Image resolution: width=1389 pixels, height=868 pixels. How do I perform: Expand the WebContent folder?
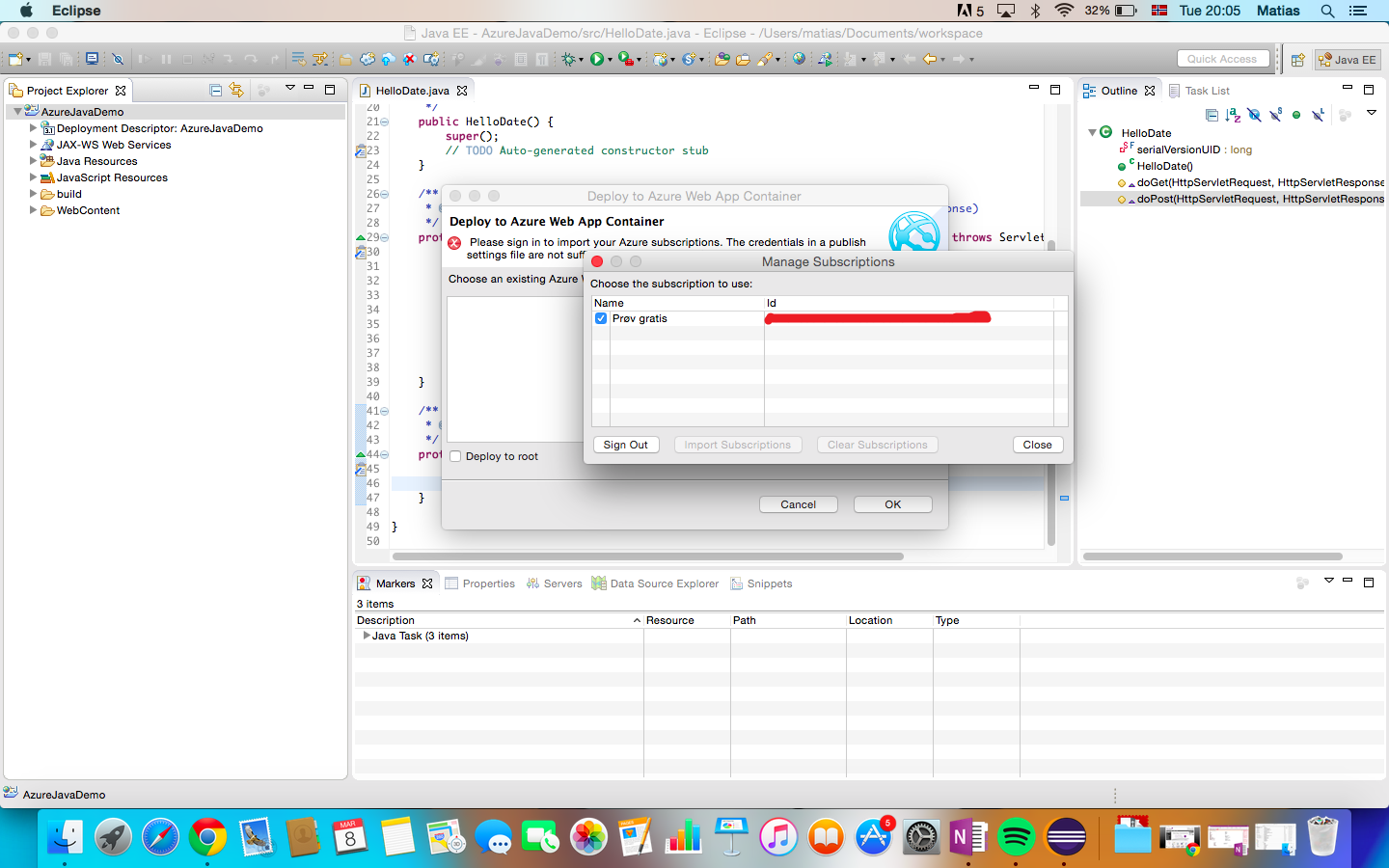[x=33, y=209]
